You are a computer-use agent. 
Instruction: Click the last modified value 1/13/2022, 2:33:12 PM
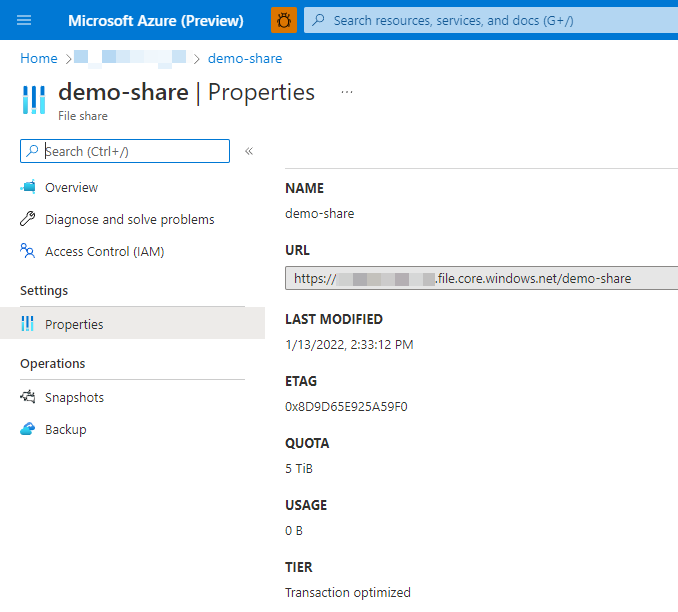[x=349, y=345]
